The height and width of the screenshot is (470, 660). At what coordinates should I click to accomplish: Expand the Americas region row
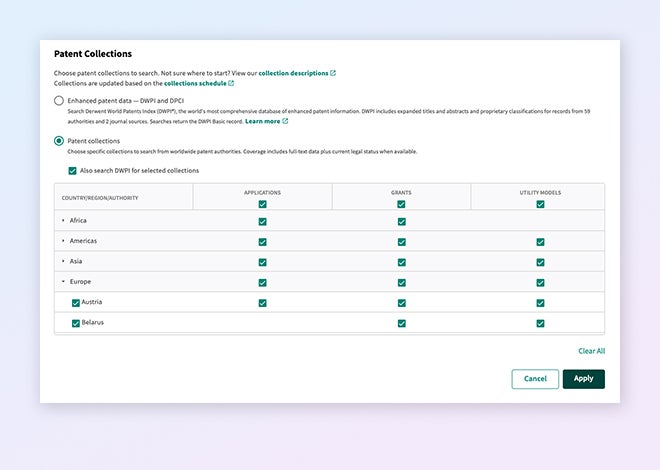pos(64,241)
